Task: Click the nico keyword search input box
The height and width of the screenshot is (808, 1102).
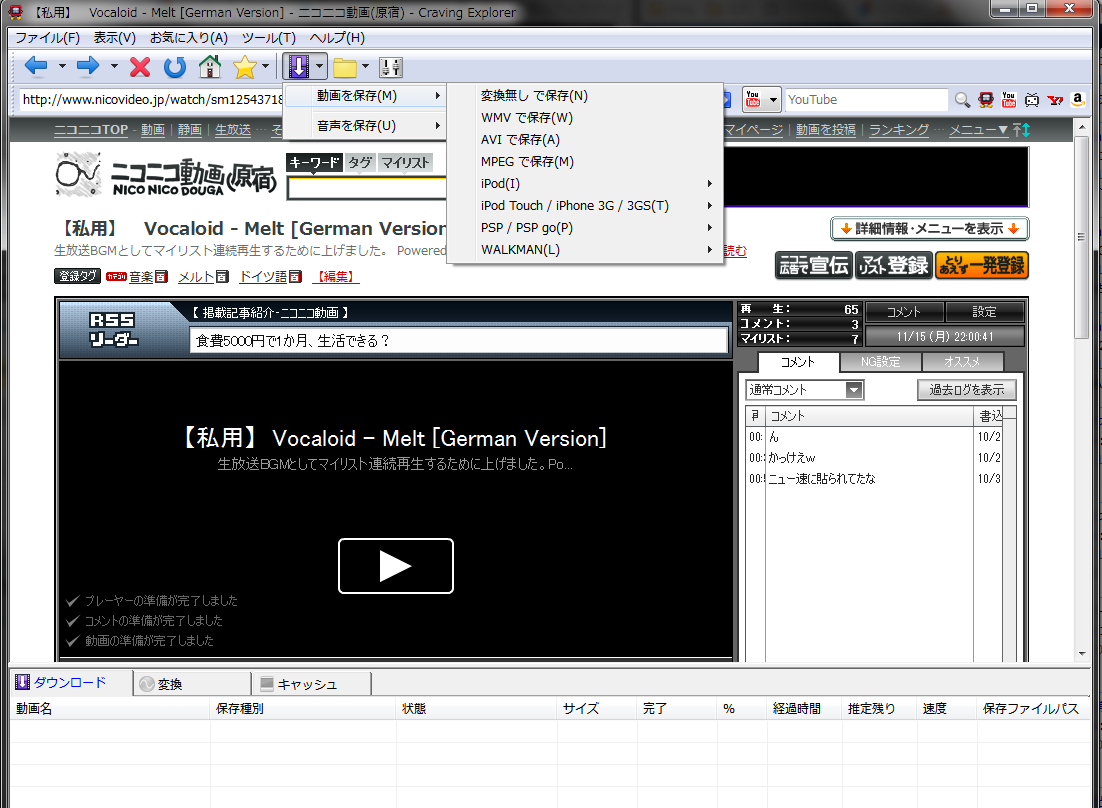Action: [367, 188]
